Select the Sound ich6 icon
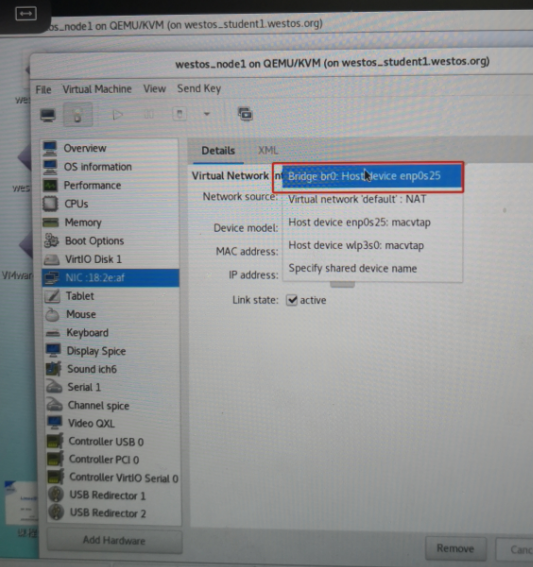This screenshot has height=567, width=533. (54, 369)
